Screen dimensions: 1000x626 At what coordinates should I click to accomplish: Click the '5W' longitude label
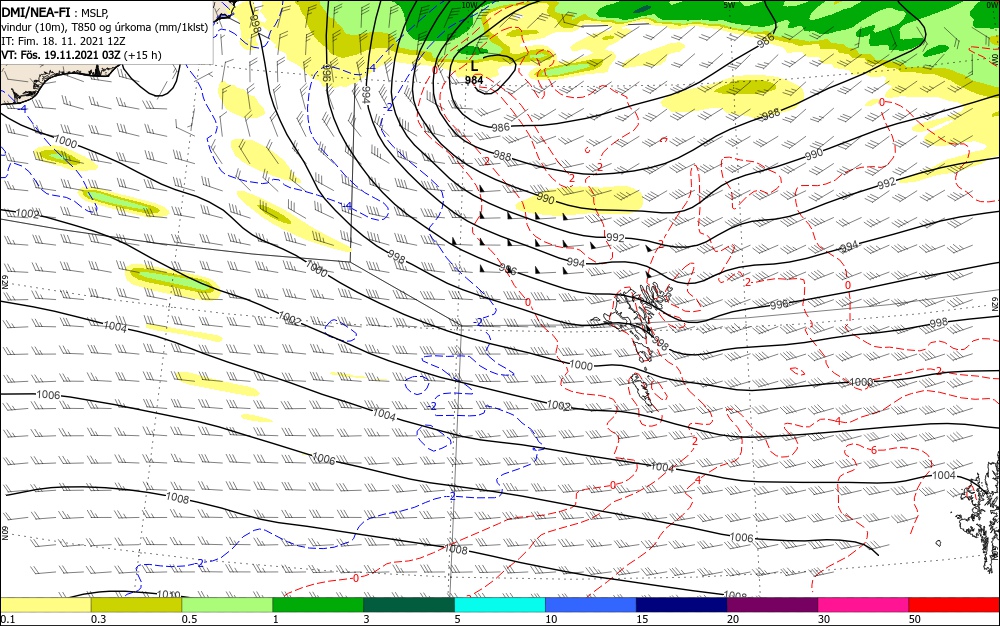pos(729,5)
